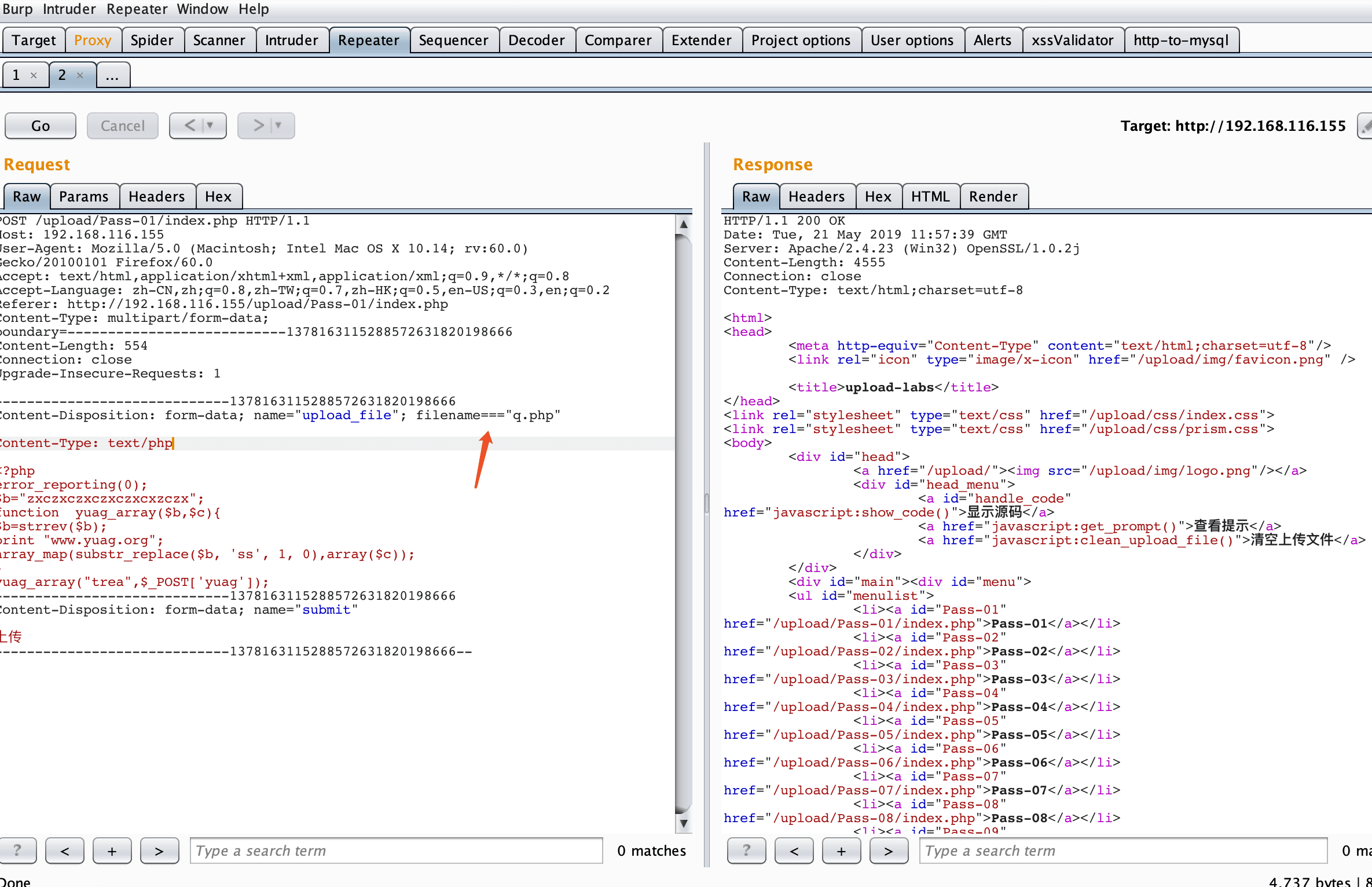Click the HTTP/1.1 200 OK response line
This screenshot has height=887, width=1372.
click(x=784, y=221)
